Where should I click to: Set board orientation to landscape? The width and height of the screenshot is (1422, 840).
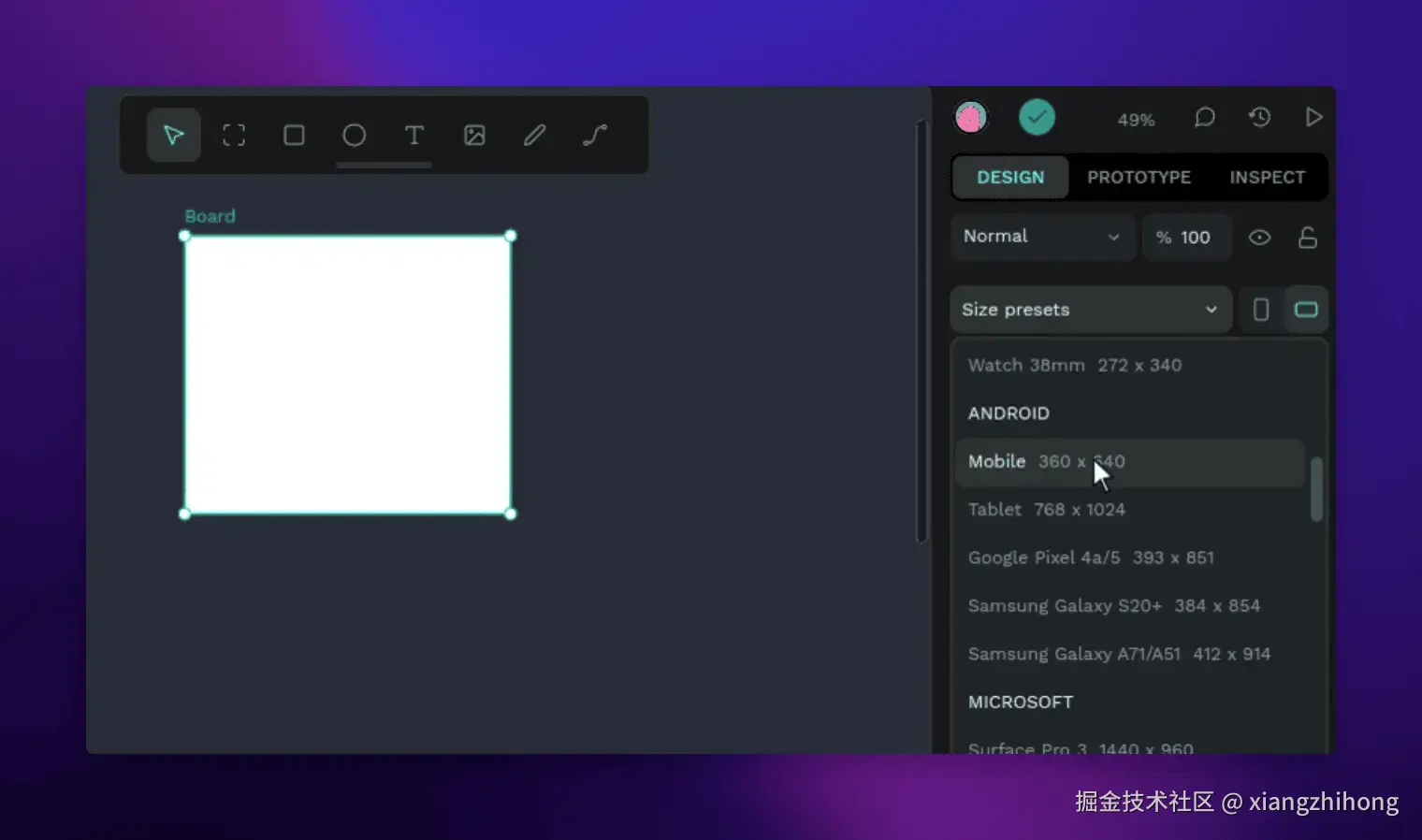[x=1306, y=310]
